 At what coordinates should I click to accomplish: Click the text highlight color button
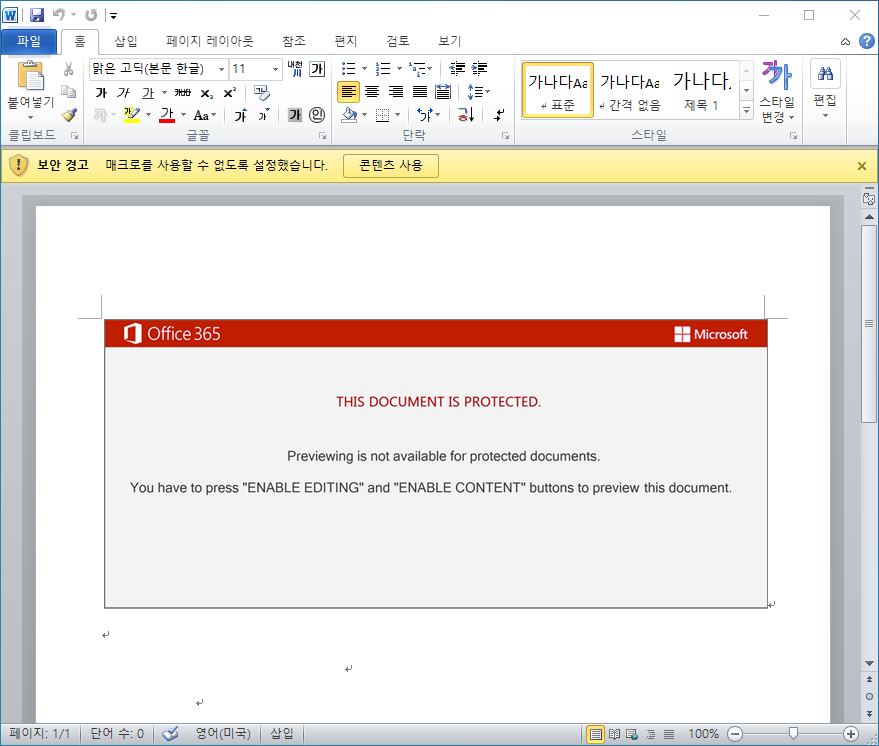[x=132, y=115]
